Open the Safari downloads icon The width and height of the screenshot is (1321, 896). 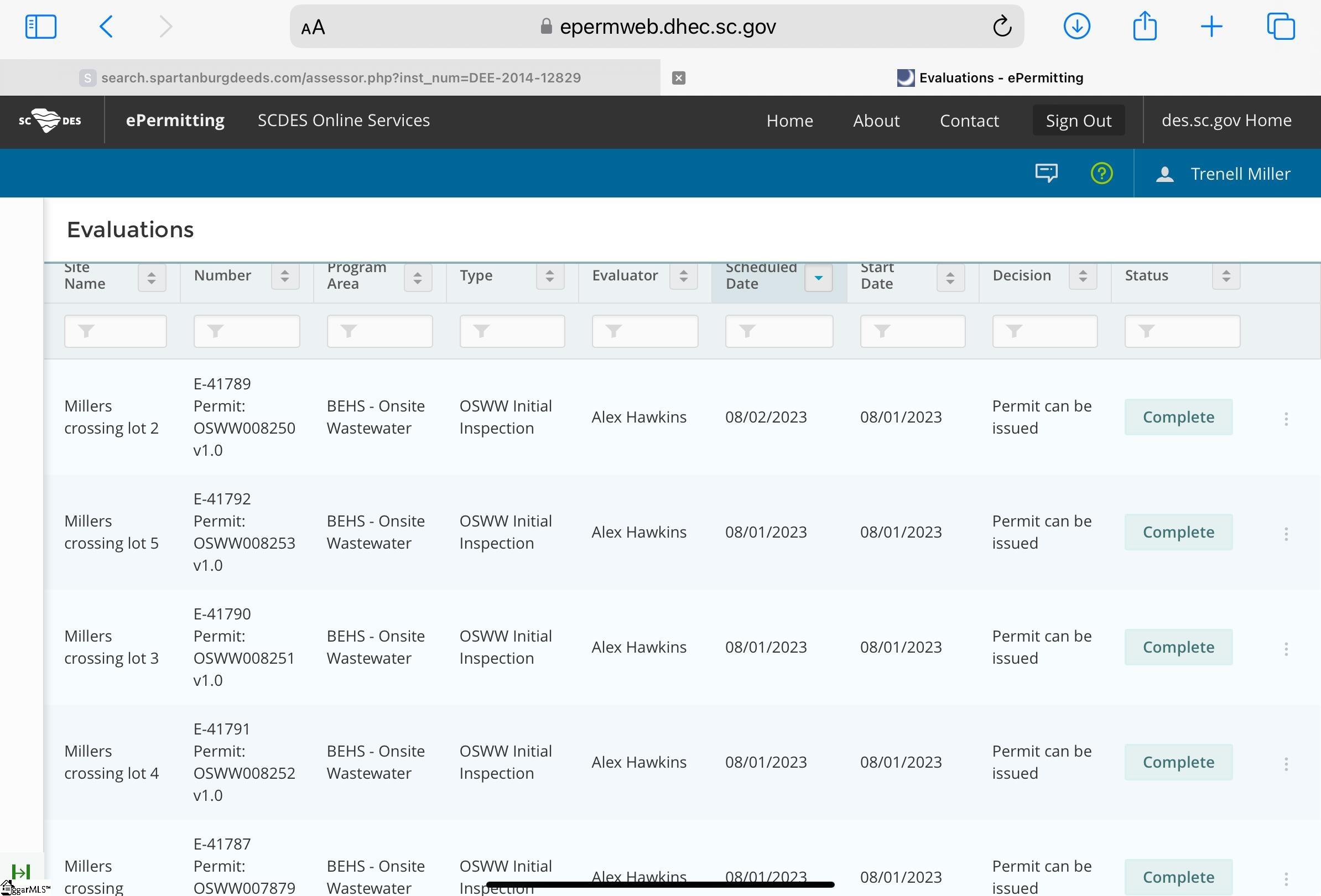click(1076, 26)
